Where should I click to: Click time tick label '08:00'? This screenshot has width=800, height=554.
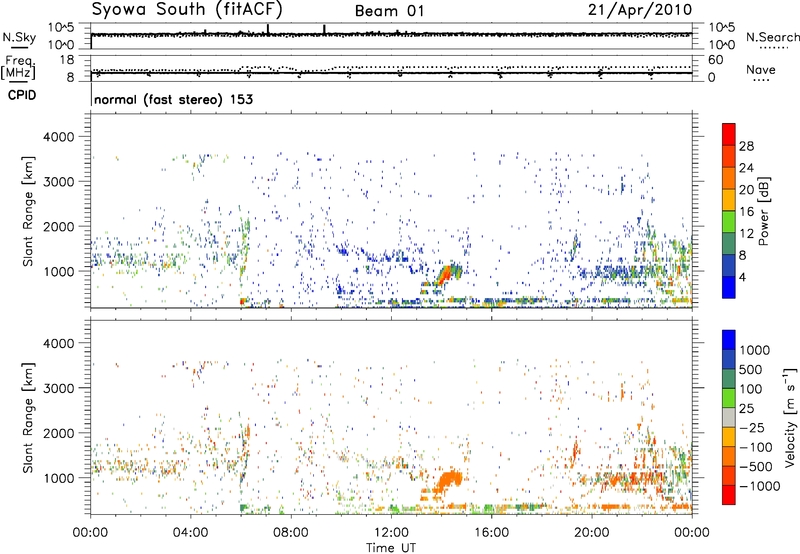291,533
